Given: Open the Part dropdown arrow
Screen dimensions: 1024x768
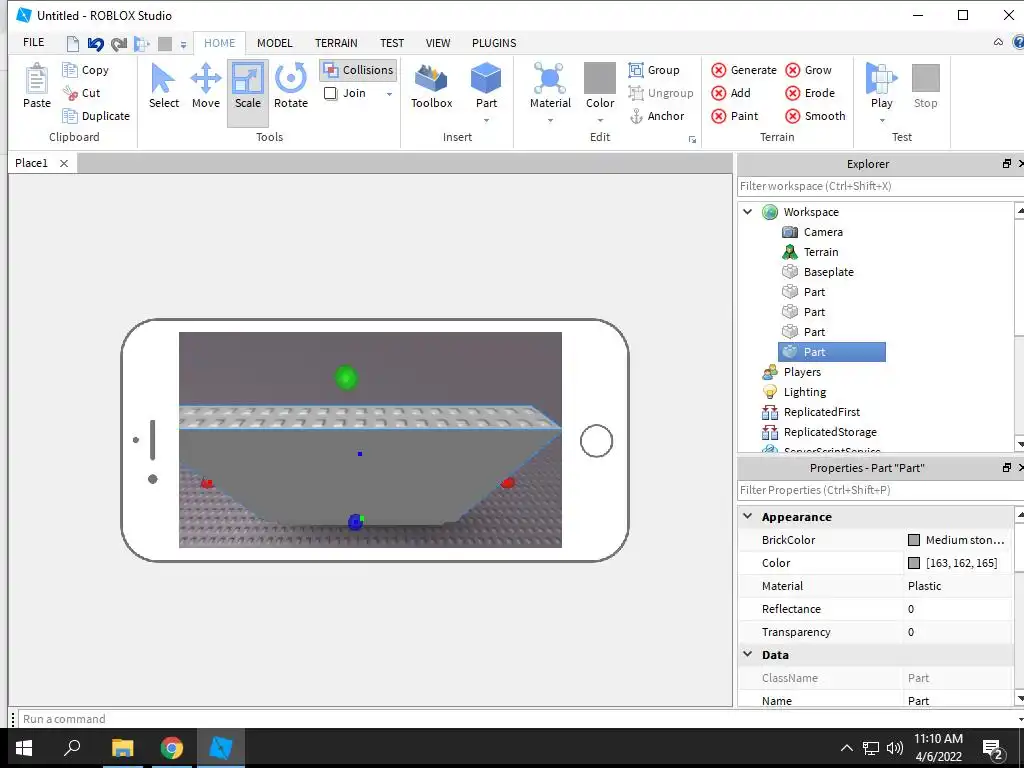Looking at the screenshot, I should pyautogui.click(x=486, y=120).
